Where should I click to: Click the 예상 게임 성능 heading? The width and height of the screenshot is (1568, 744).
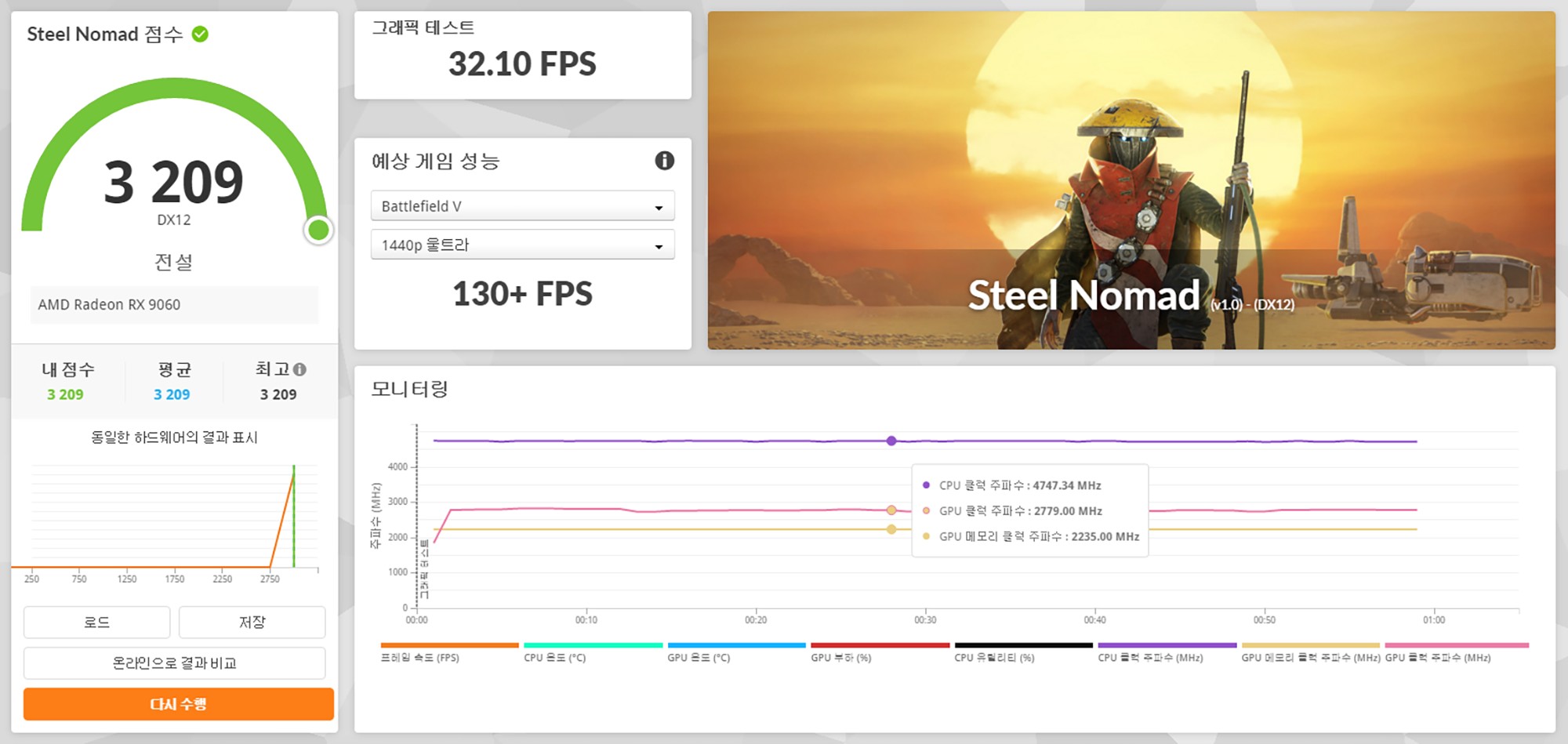click(x=435, y=161)
